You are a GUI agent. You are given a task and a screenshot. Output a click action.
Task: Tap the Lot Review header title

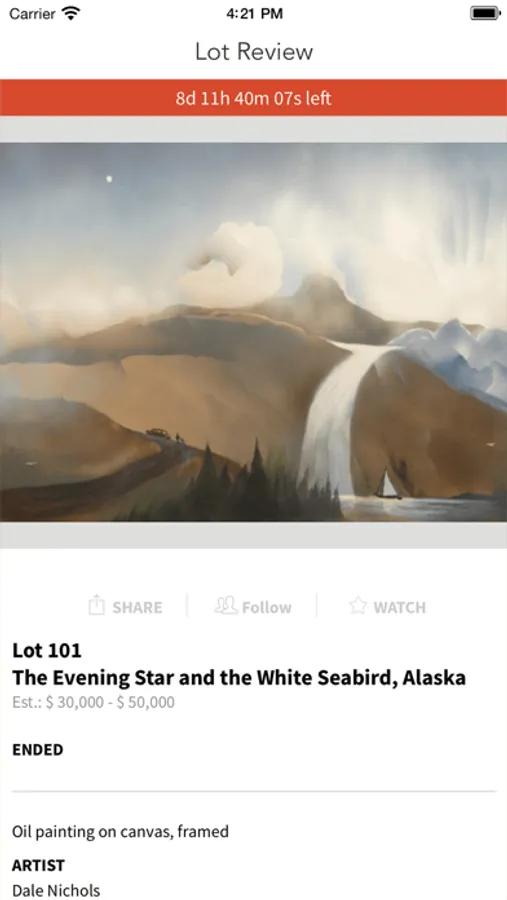[254, 52]
